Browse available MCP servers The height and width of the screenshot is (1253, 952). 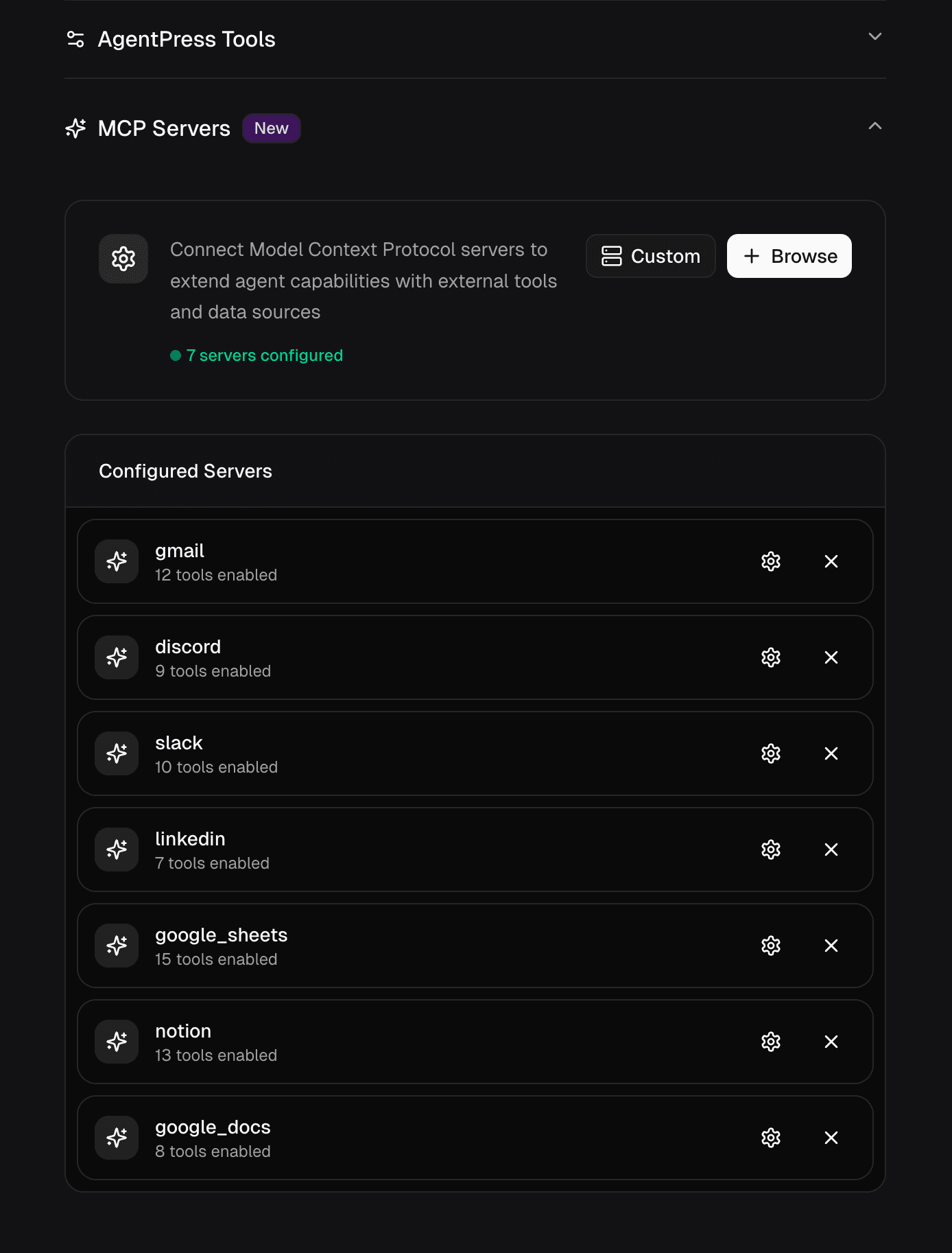pos(789,256)
